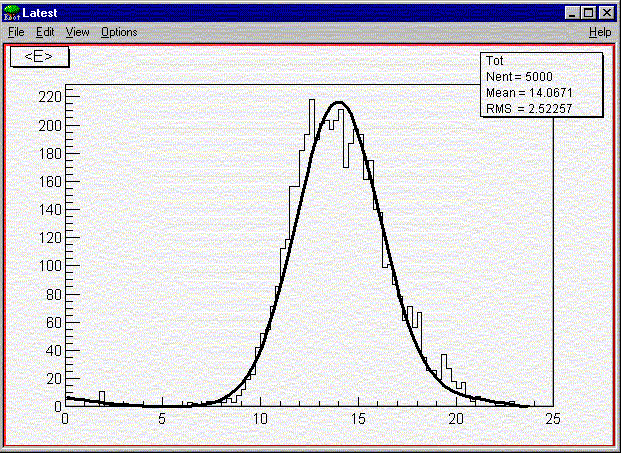This screenshot has height=454, width=621.
Task: Click the x-axis tick label 25
Action: [x=553, y=418]
